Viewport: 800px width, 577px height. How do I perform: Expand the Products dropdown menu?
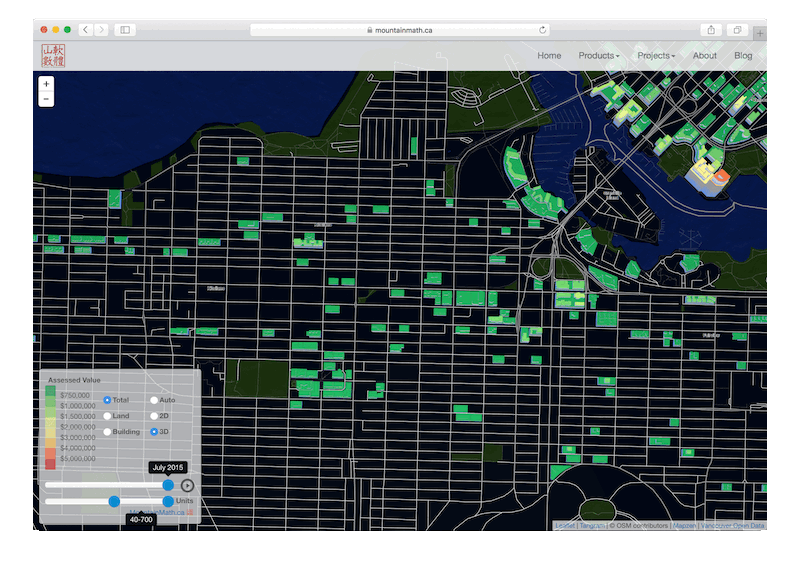(x=598, y=56)
